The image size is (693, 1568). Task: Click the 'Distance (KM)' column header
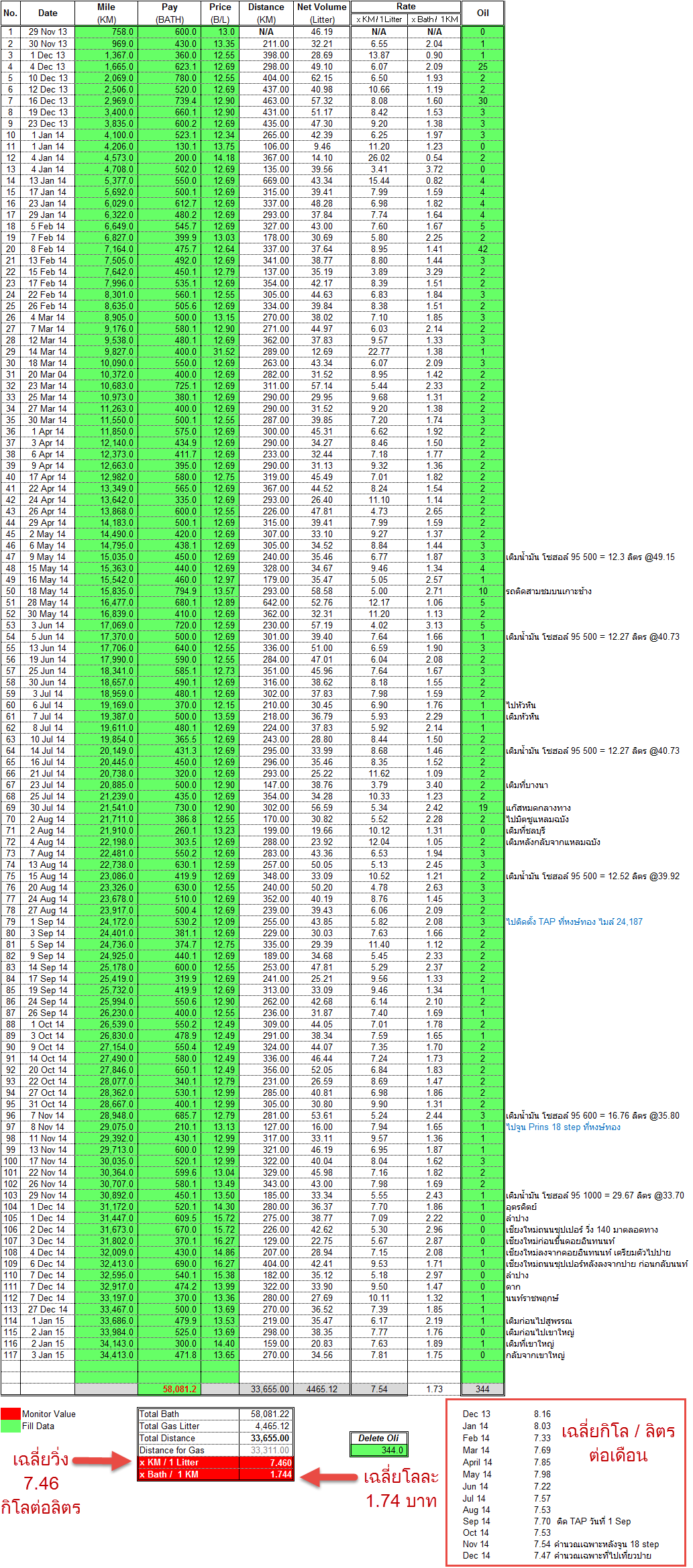(266, 13)
